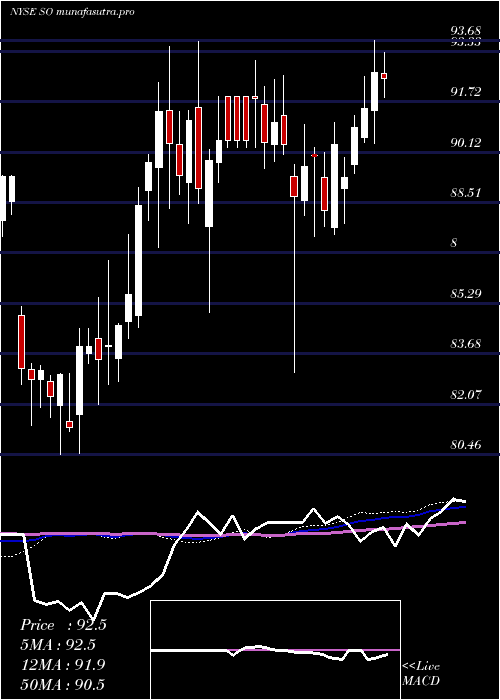Click the candle with long lower wick to 83
This screenshot has width=500, height=700.
294,186
